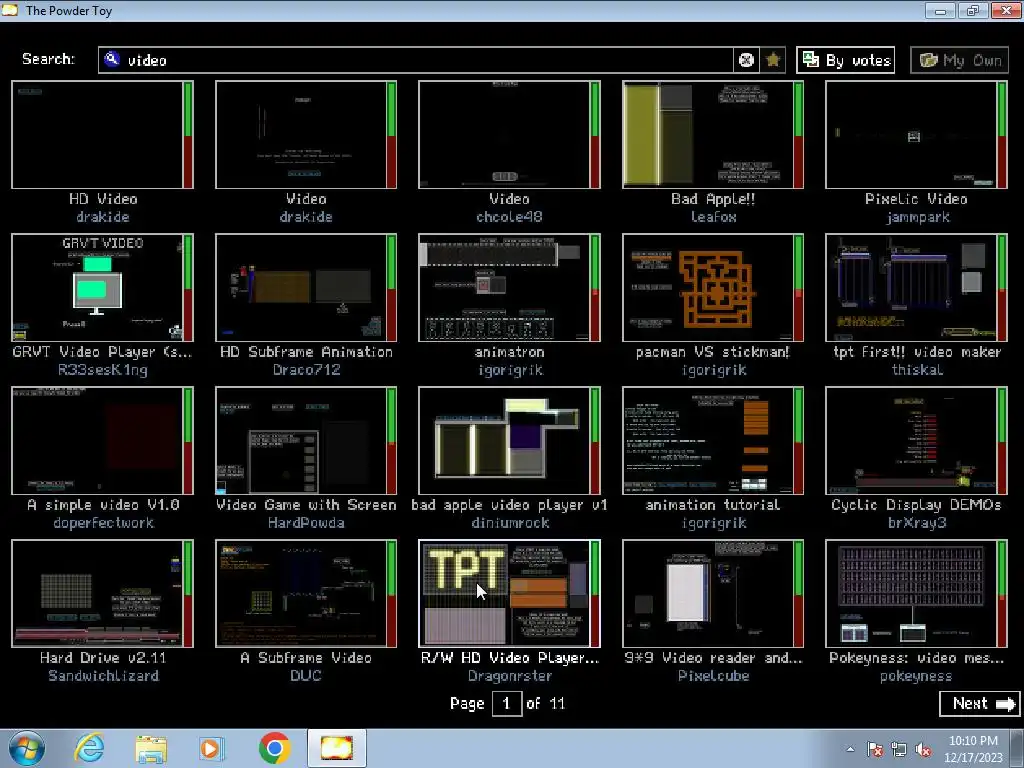1024x768 pixels.
Task: Click the Cyclic Display DEMOs title text
Action: [916, 505]
